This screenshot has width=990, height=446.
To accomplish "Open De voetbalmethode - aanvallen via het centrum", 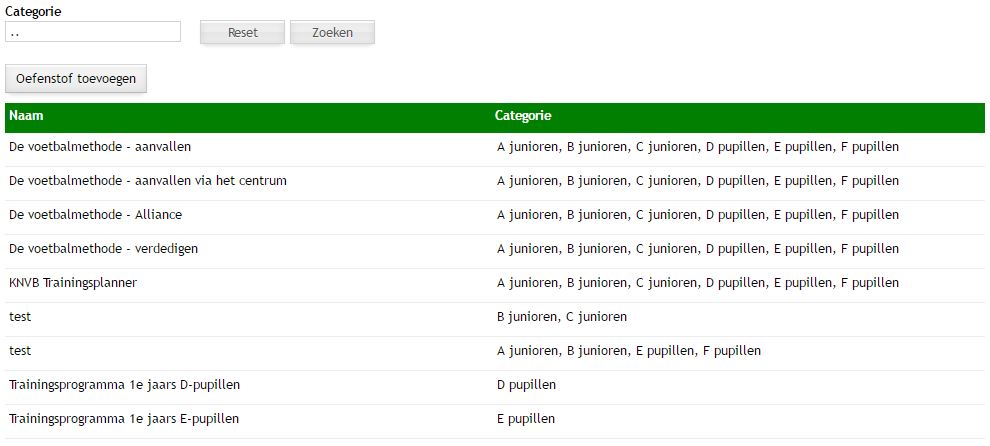I will (148, 181).
